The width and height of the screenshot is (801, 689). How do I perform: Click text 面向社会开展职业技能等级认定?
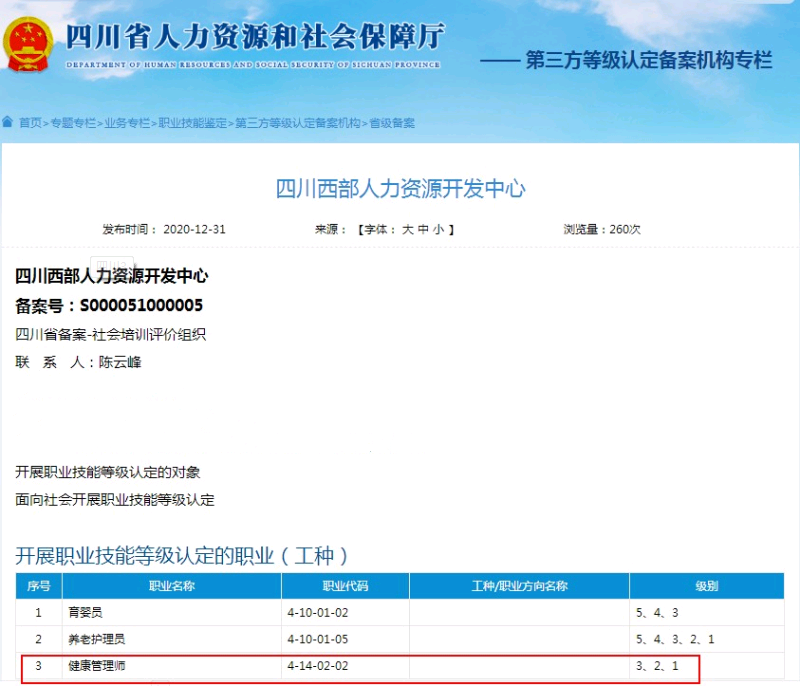114,500
